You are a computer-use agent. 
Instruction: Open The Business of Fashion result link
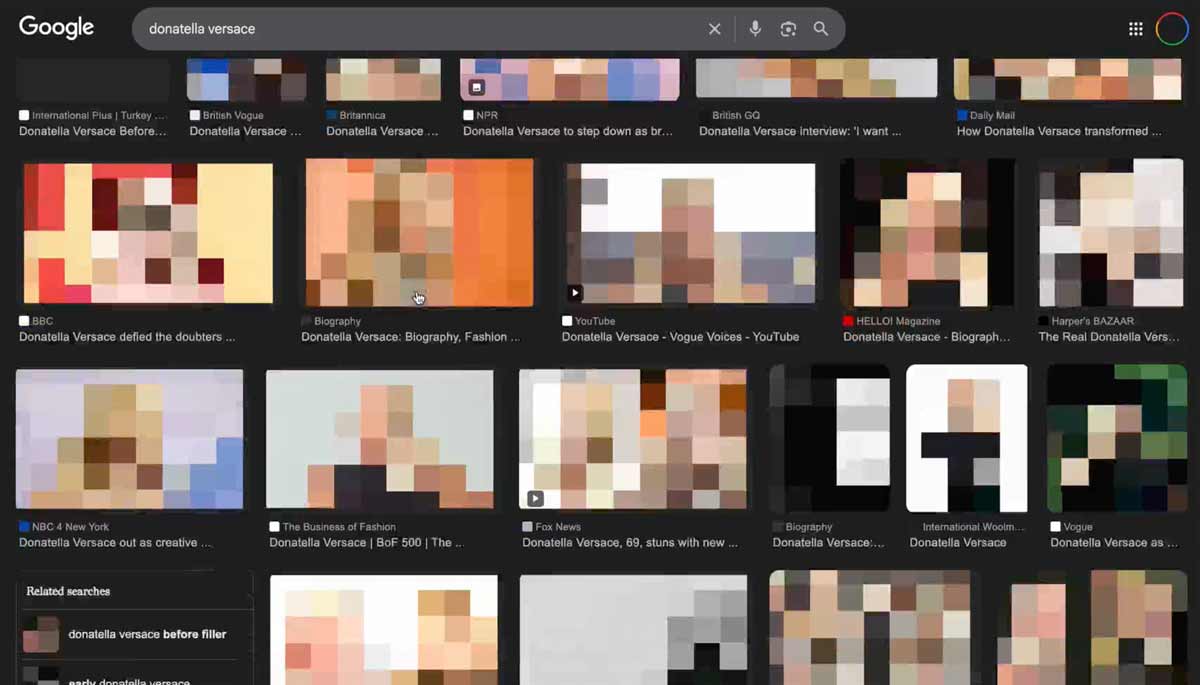coord(366,543)
